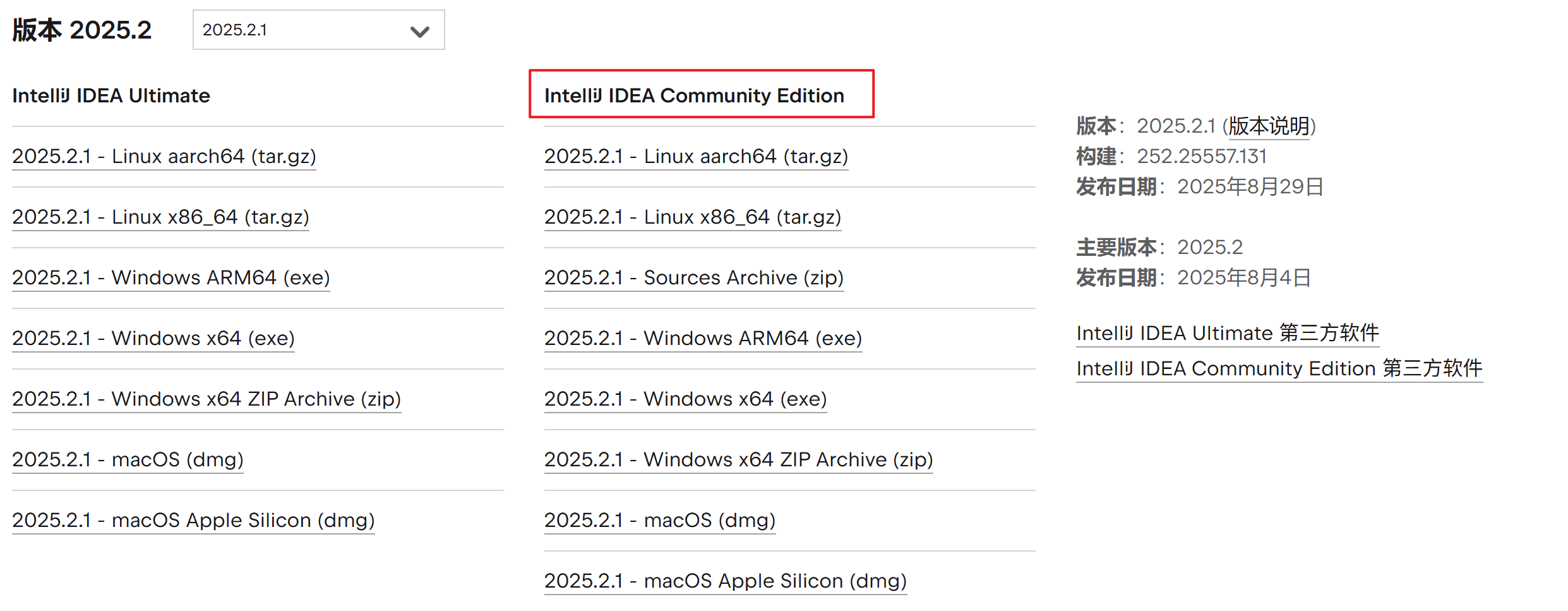The height and width of the screenshot is (611, 1568).
Task: Download Ultimate Windows ARM64 exe
Action: (x=171, y=277)
